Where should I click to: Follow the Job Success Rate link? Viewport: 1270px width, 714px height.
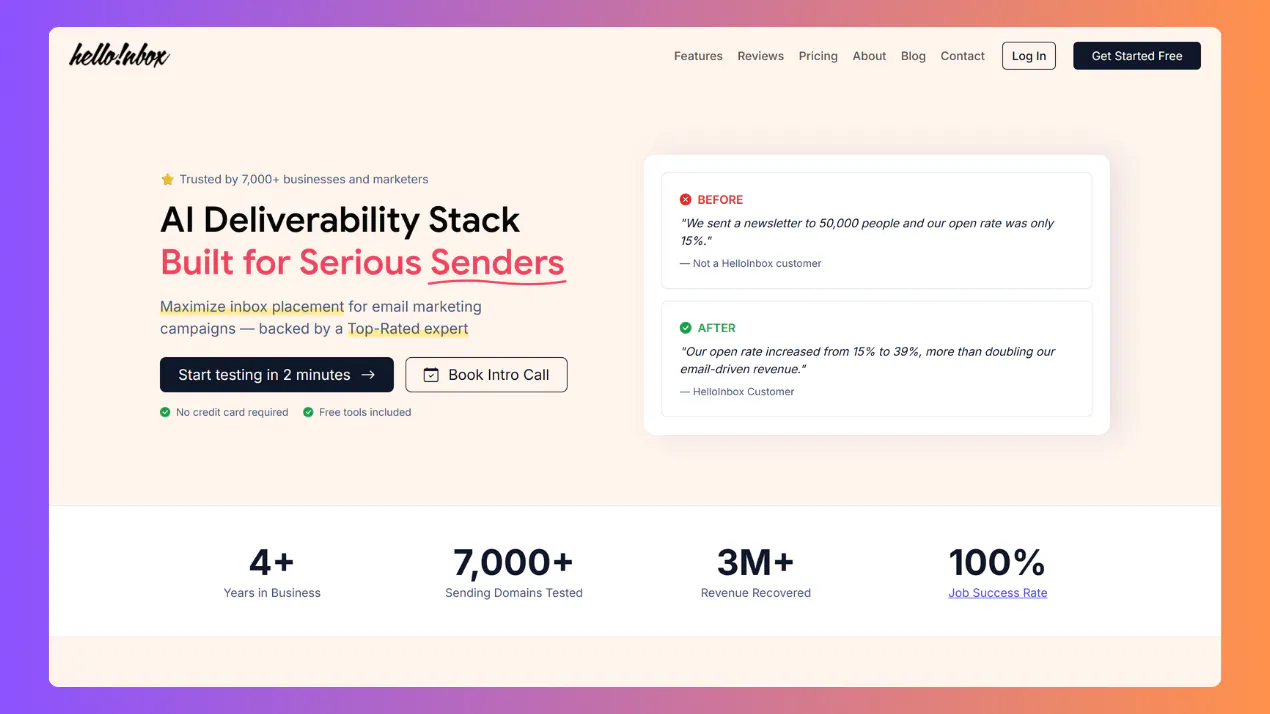click(998, 593)
